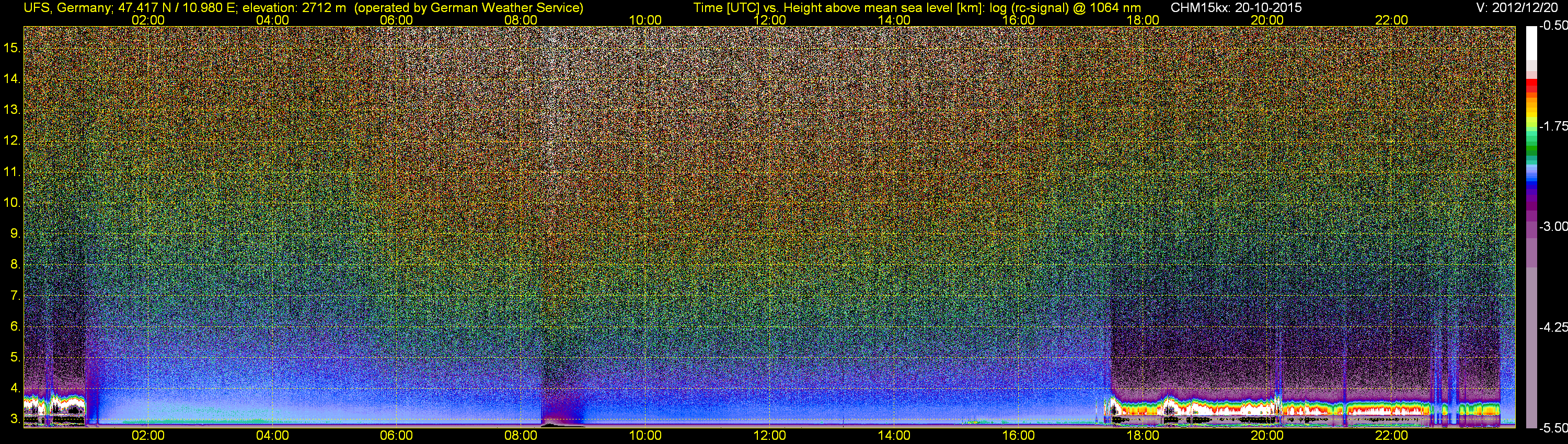This screenshot has height=444, width=1568.
Task: Click the 08:00 label on the top axis
Action: click(521, 20)
